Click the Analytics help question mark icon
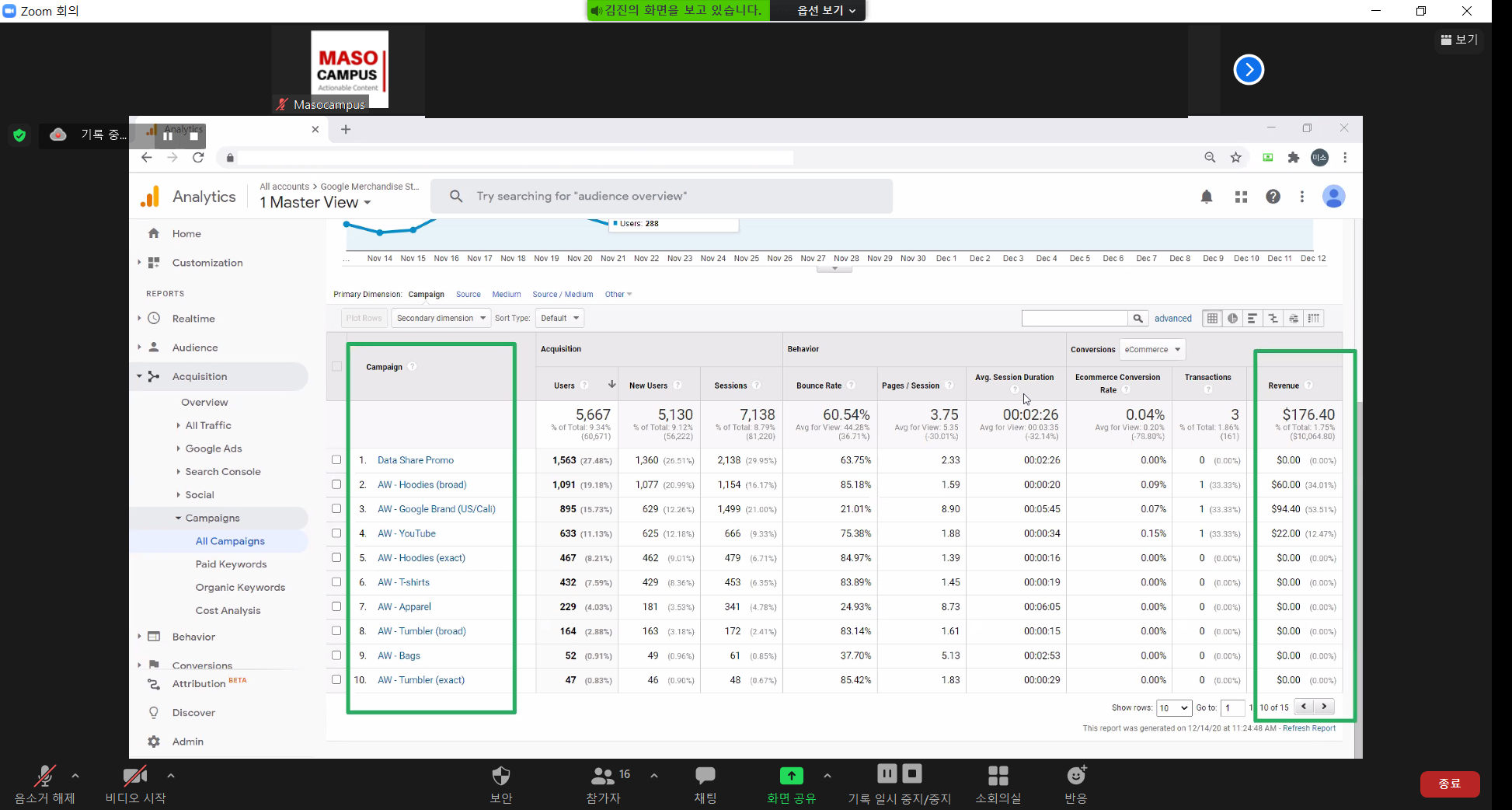Viewport: 1512px width, 810px height. pos(1273,197)
